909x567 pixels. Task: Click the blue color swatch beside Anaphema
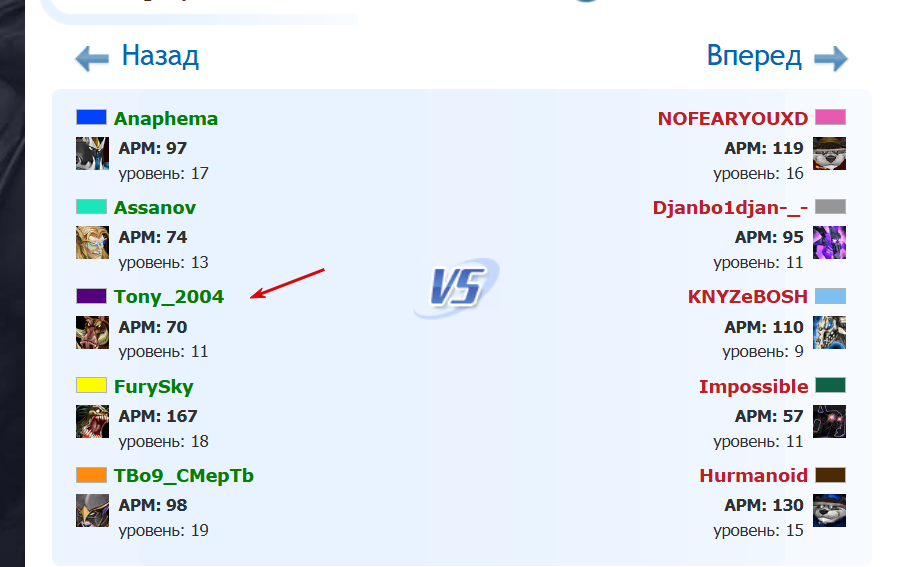[x=91, y=118]
